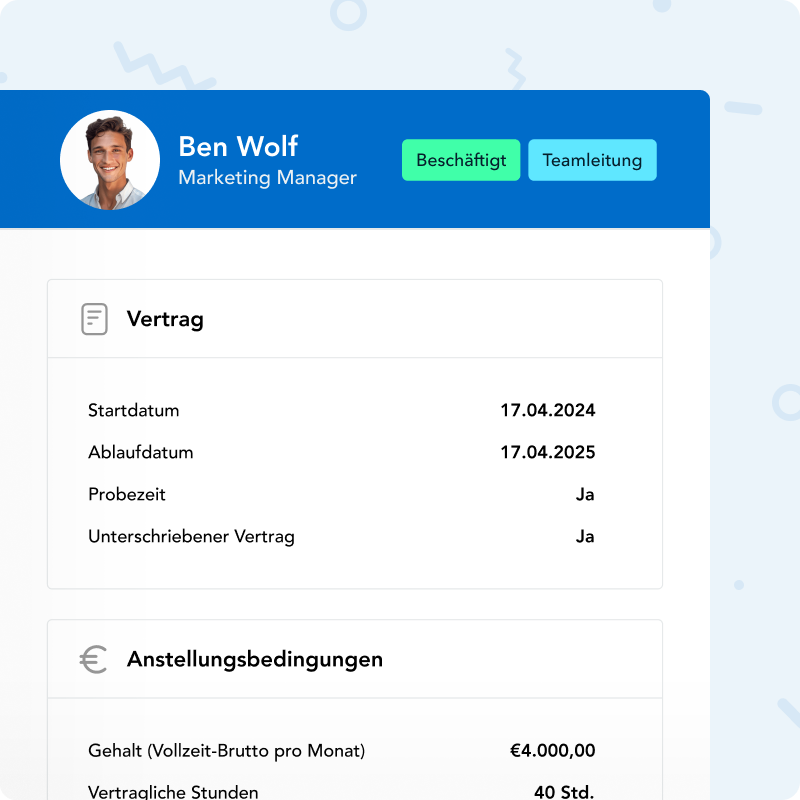Screen dimensions: 800x800
Task: Select the Ablaufdatum value 17.04.2025
Action: (547, 452)
